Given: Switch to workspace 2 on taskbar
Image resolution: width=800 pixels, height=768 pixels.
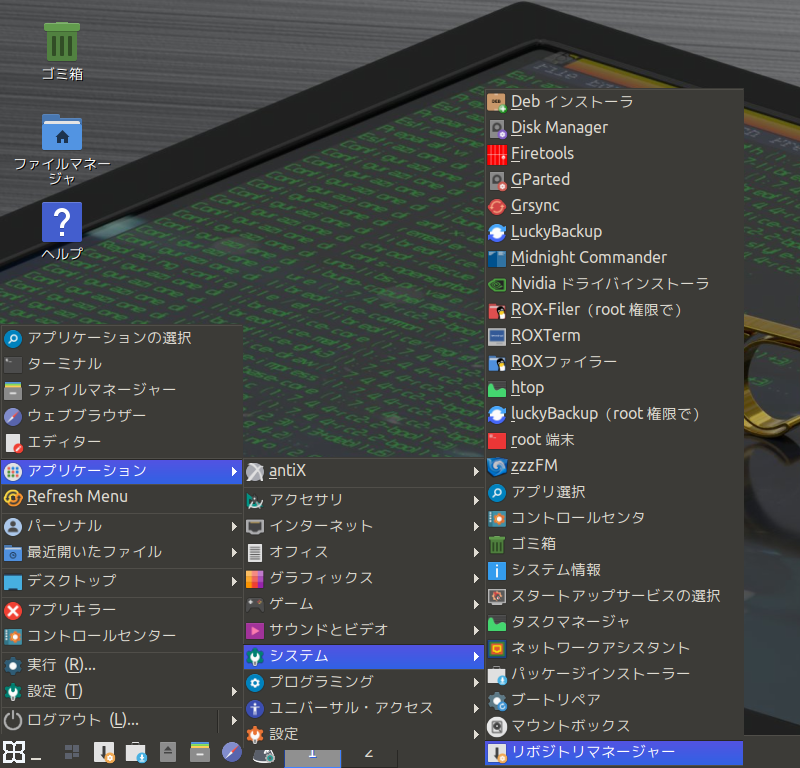Looking at the screenshot, I should (x=369, y=757).
